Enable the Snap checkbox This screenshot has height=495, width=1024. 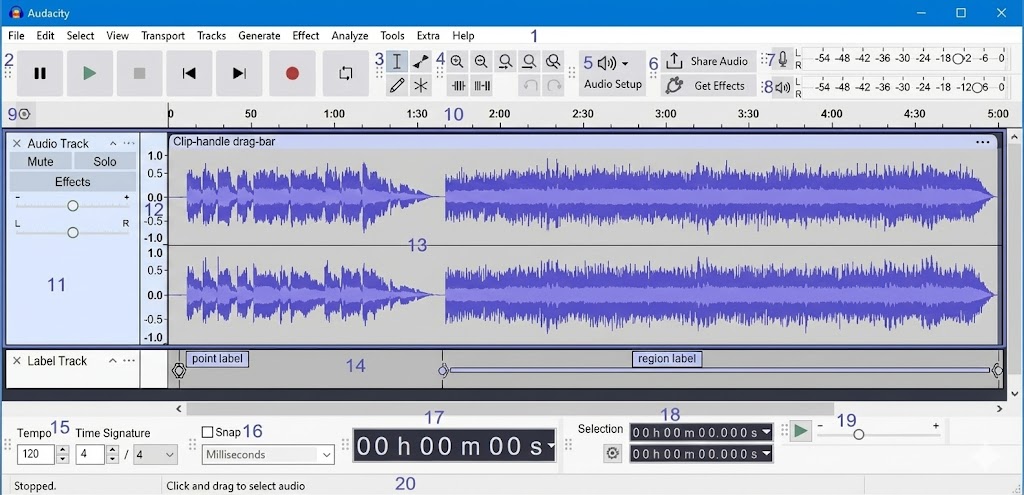pyautogui.click(x=208, y=432)
